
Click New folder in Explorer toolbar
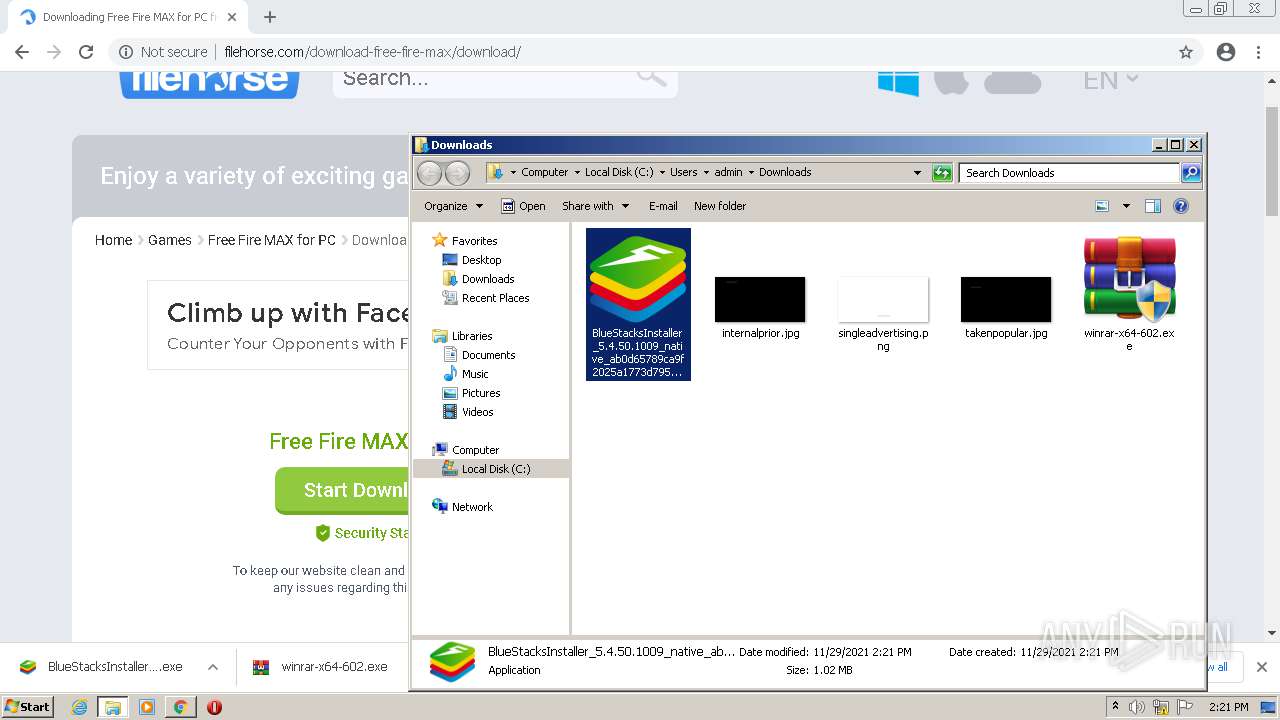(720, 206)
